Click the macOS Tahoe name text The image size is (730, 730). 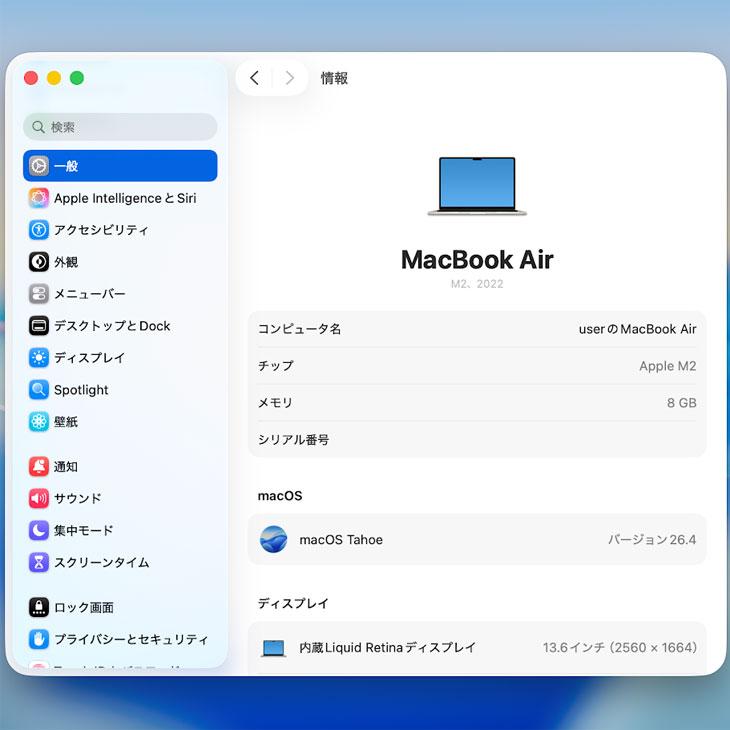click(341, 540)
